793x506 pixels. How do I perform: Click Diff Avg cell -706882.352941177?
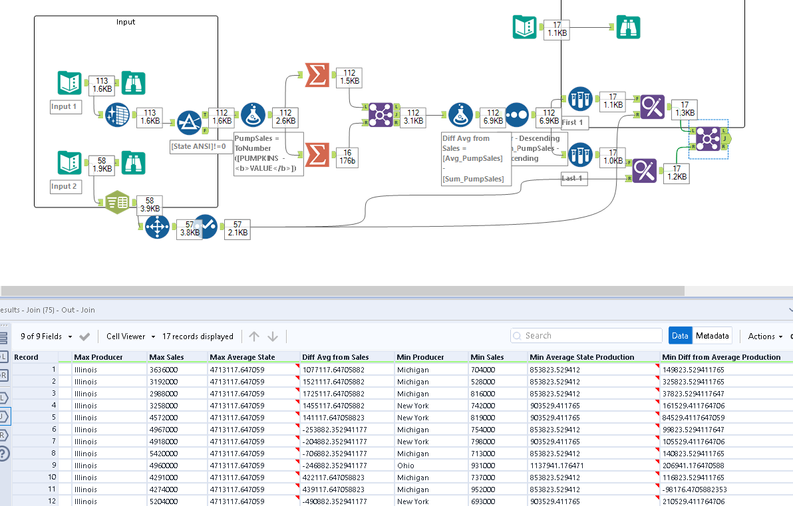pos(347,453)
